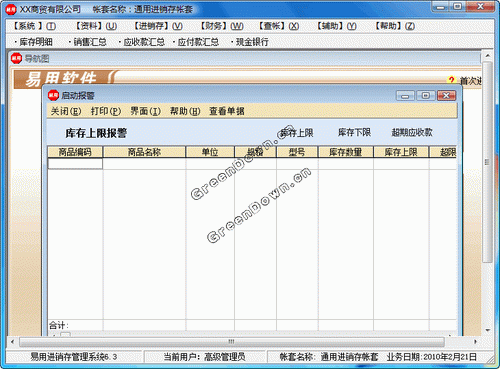This screenshot has height=369, width=500.
Task: Open 帮助(H) menu in the 启动报警 window
Action: pos(185,111)
